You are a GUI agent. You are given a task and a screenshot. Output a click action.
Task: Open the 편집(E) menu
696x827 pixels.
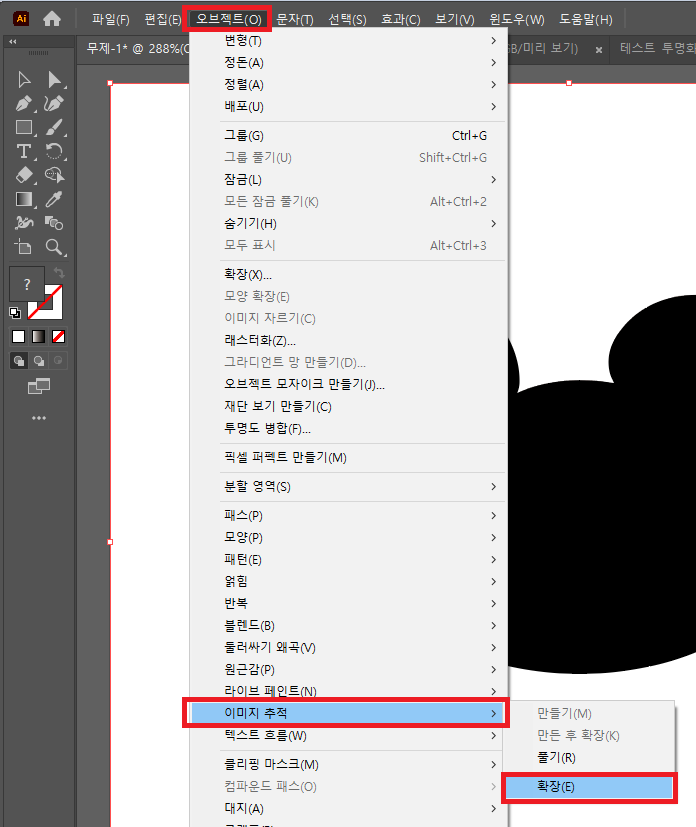pos(163,20)
